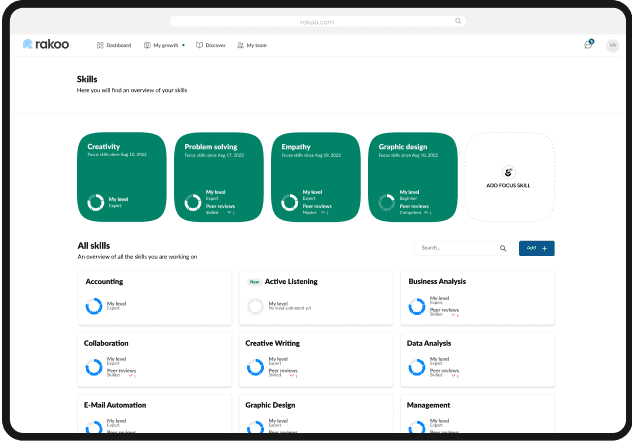632x441 pixels.
Task: Click the Graphic design level progress ring
Action: point(387,202)
